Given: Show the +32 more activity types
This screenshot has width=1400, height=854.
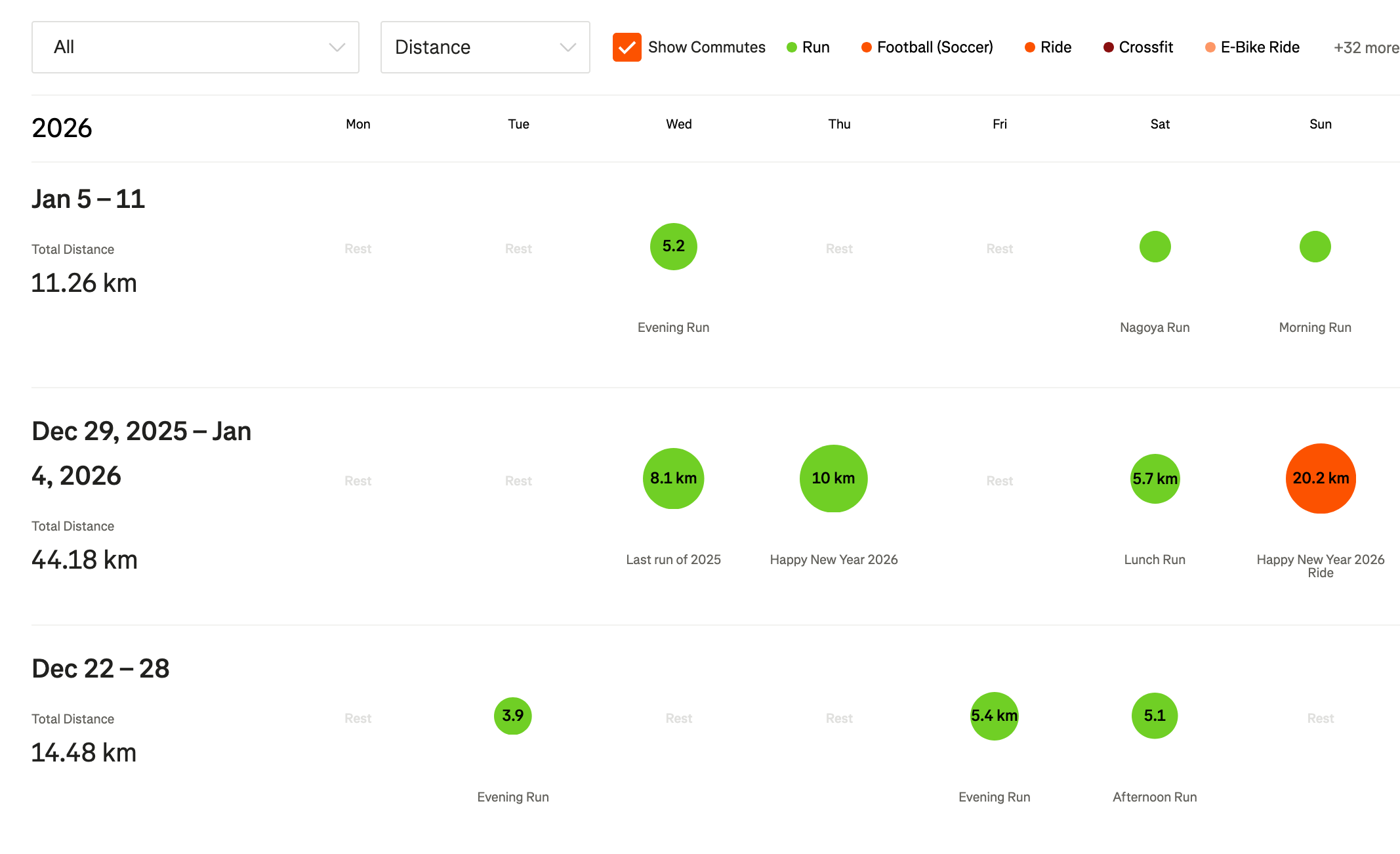Looking at the screenshot, I should [x=1366, y=48].
